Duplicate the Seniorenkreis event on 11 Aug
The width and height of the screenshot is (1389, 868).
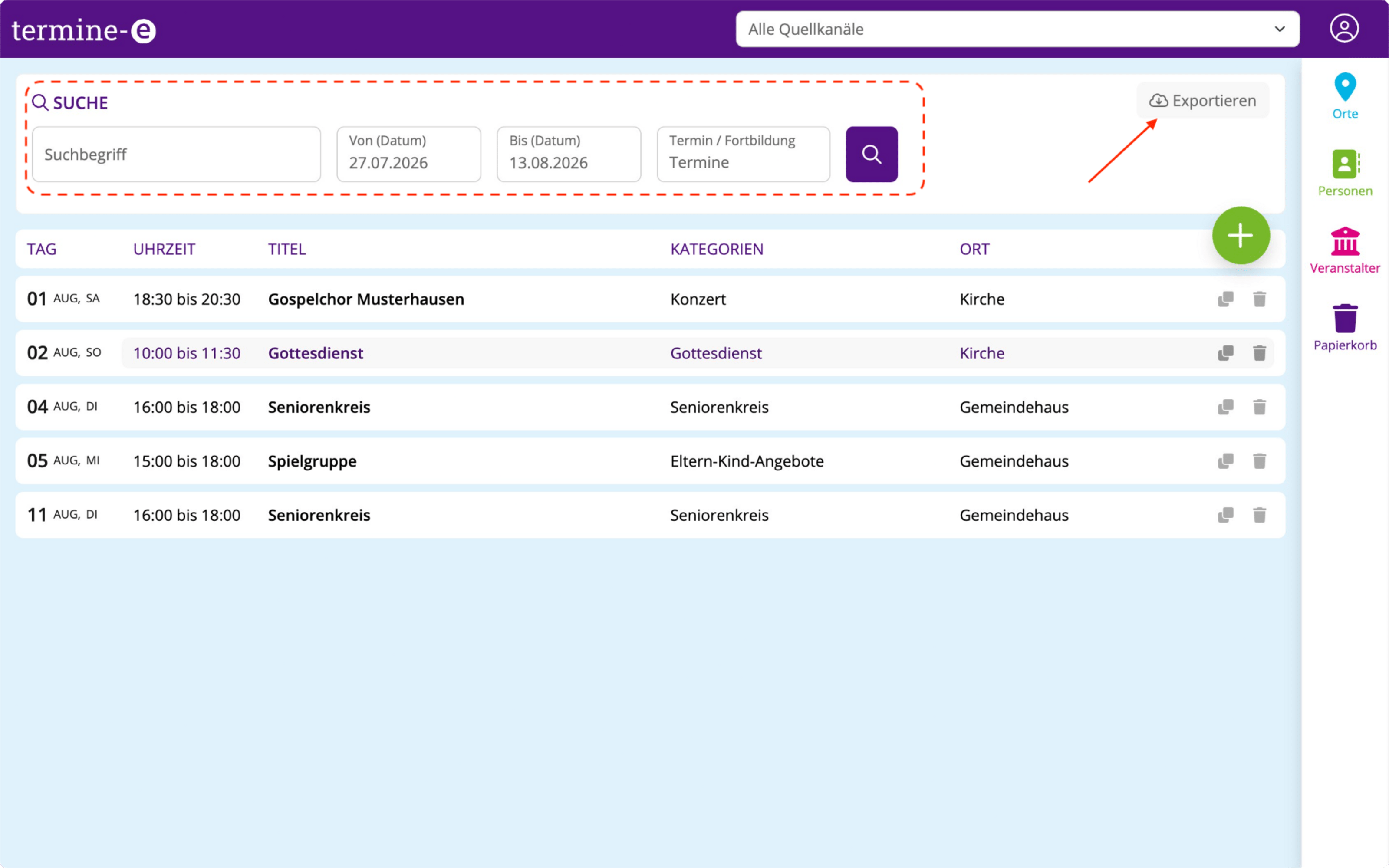tap(1225, 515)
